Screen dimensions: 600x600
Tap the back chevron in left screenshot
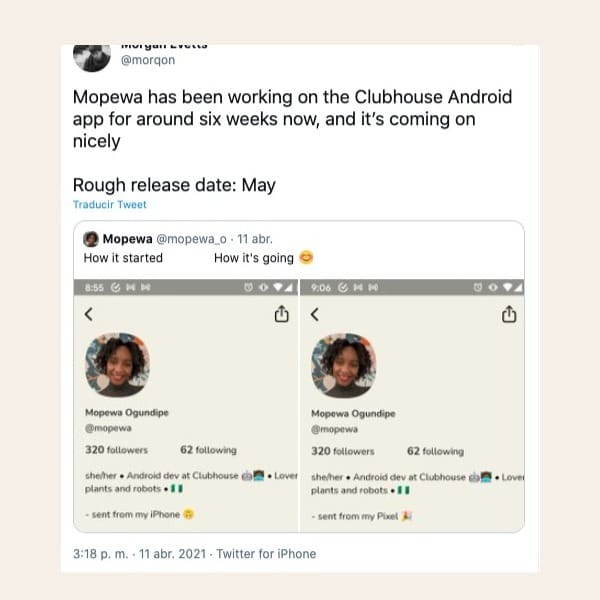[88, 314]
